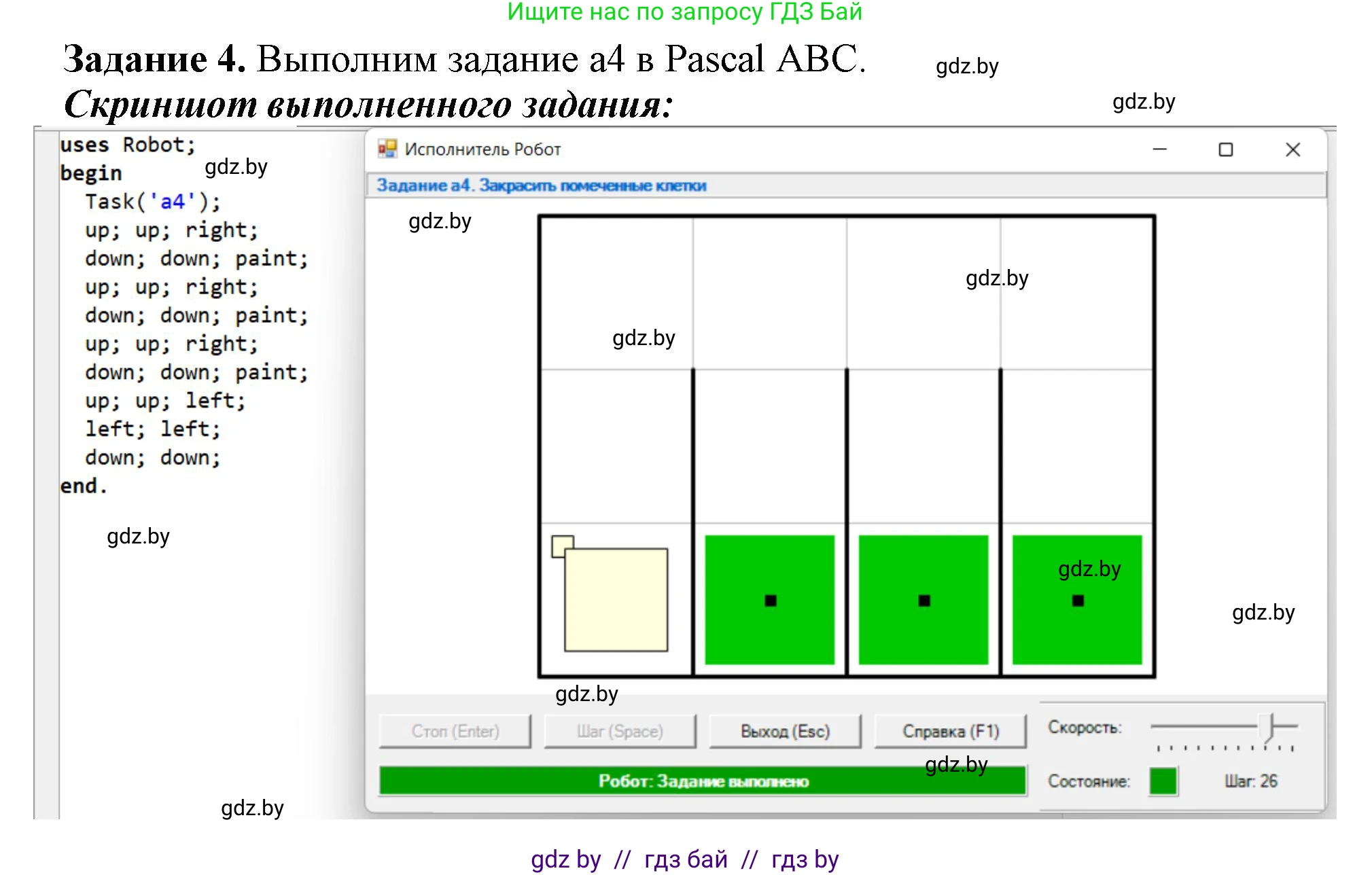Click the paint; command in code

click(270, 258)
